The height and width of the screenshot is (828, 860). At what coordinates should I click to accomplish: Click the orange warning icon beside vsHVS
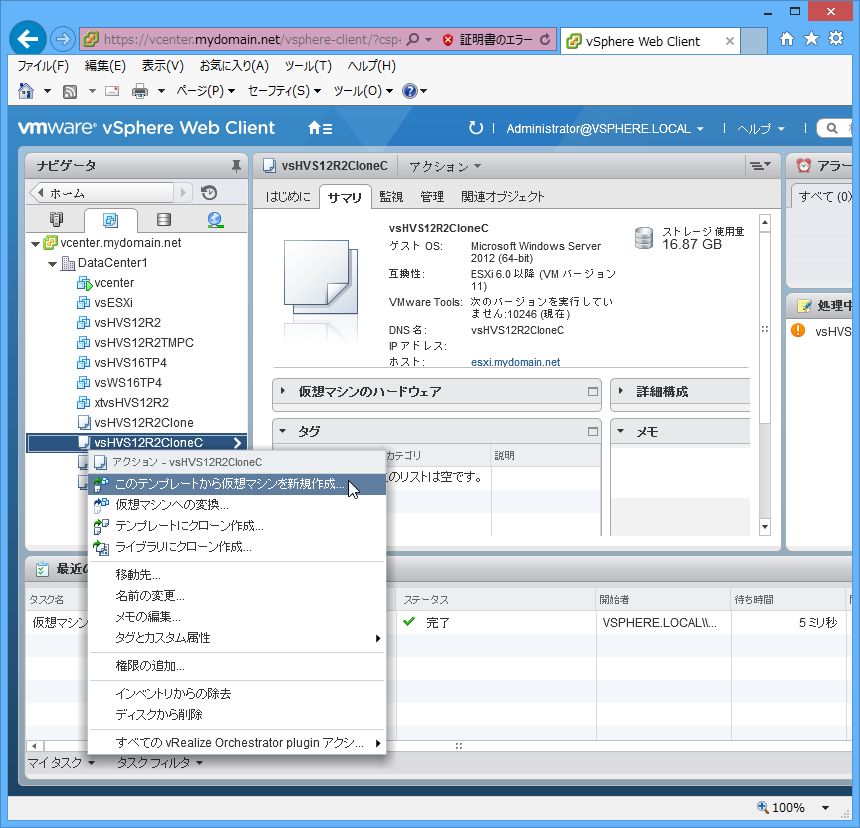pyautogui.click(x=798, y=330)
